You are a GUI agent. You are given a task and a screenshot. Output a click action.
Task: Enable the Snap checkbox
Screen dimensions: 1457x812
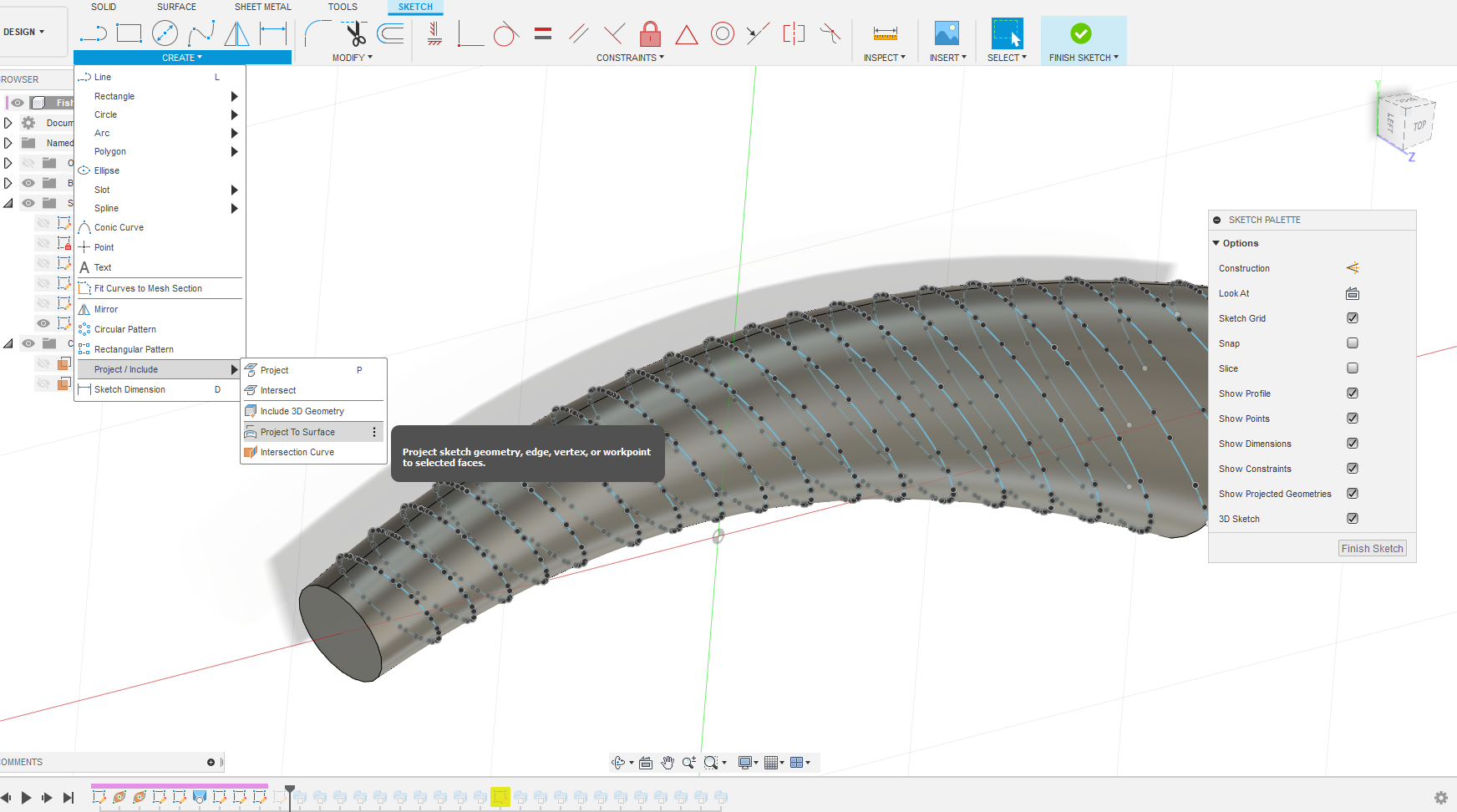pos(1353,343)
